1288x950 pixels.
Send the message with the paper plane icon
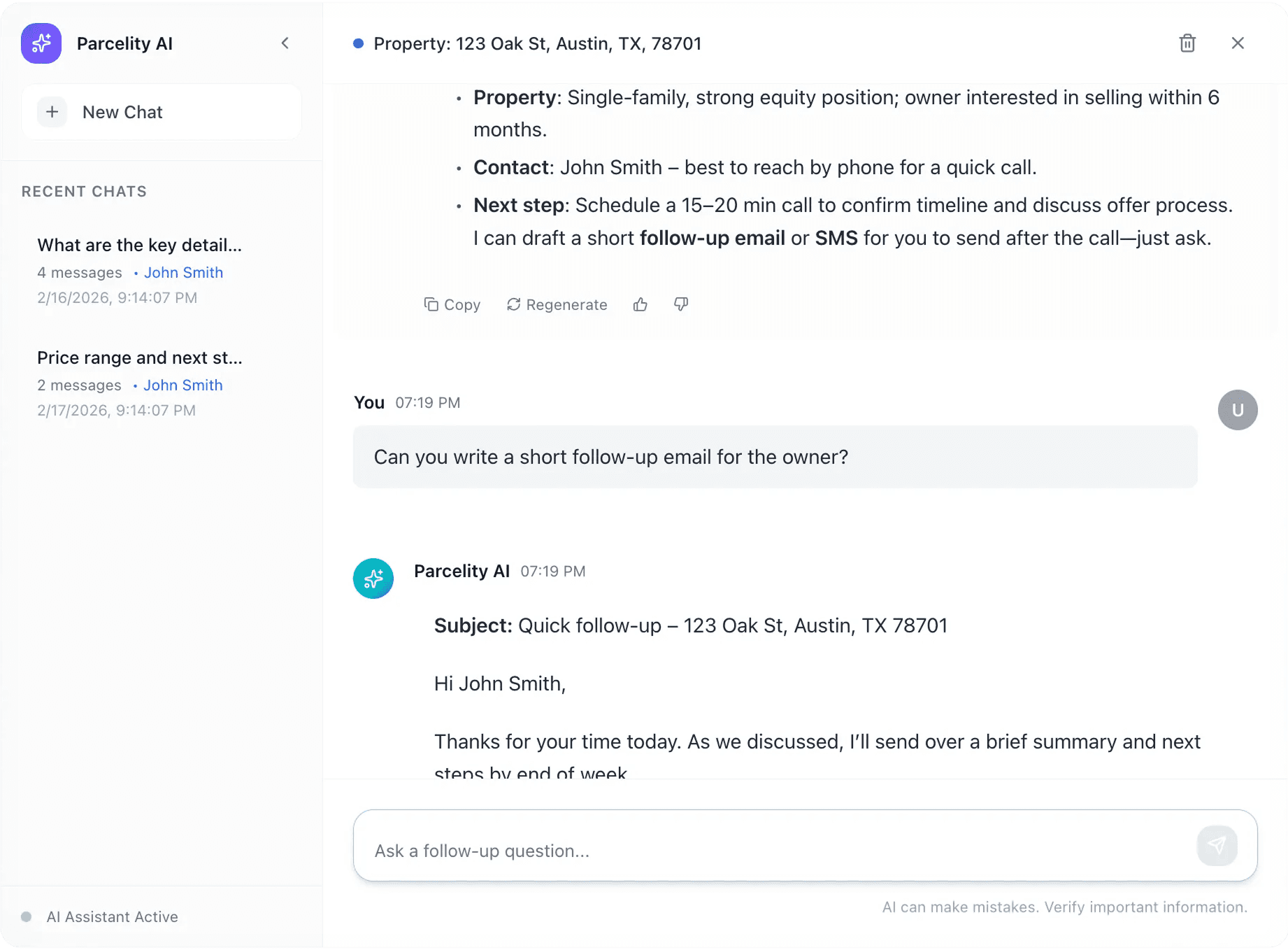pyautogui.click(x=1217, y=845)
